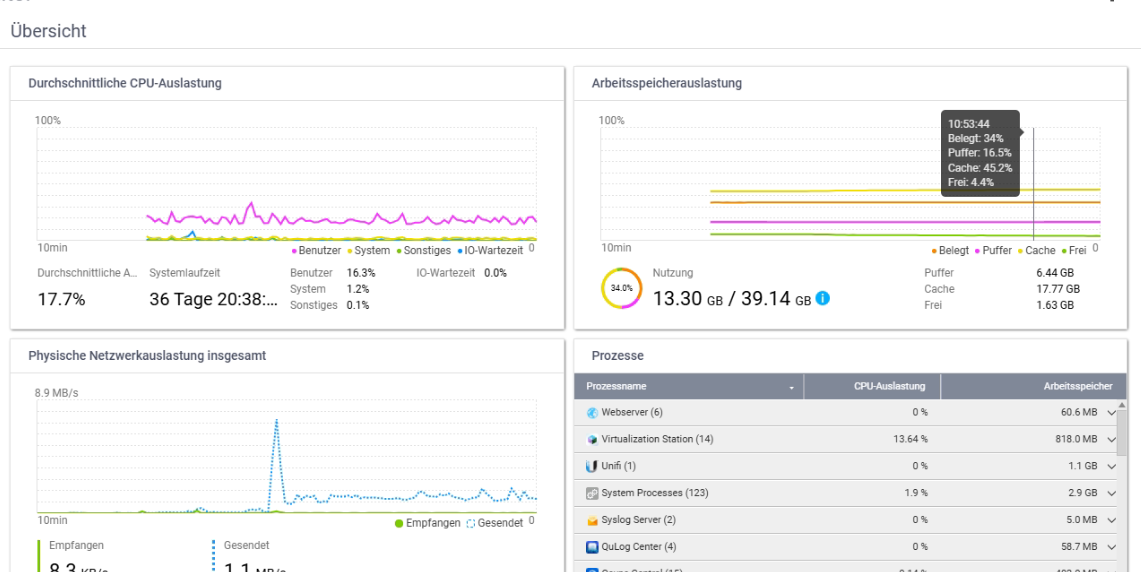Click the Belegt legend entry in memory chart

click(950, 250)
